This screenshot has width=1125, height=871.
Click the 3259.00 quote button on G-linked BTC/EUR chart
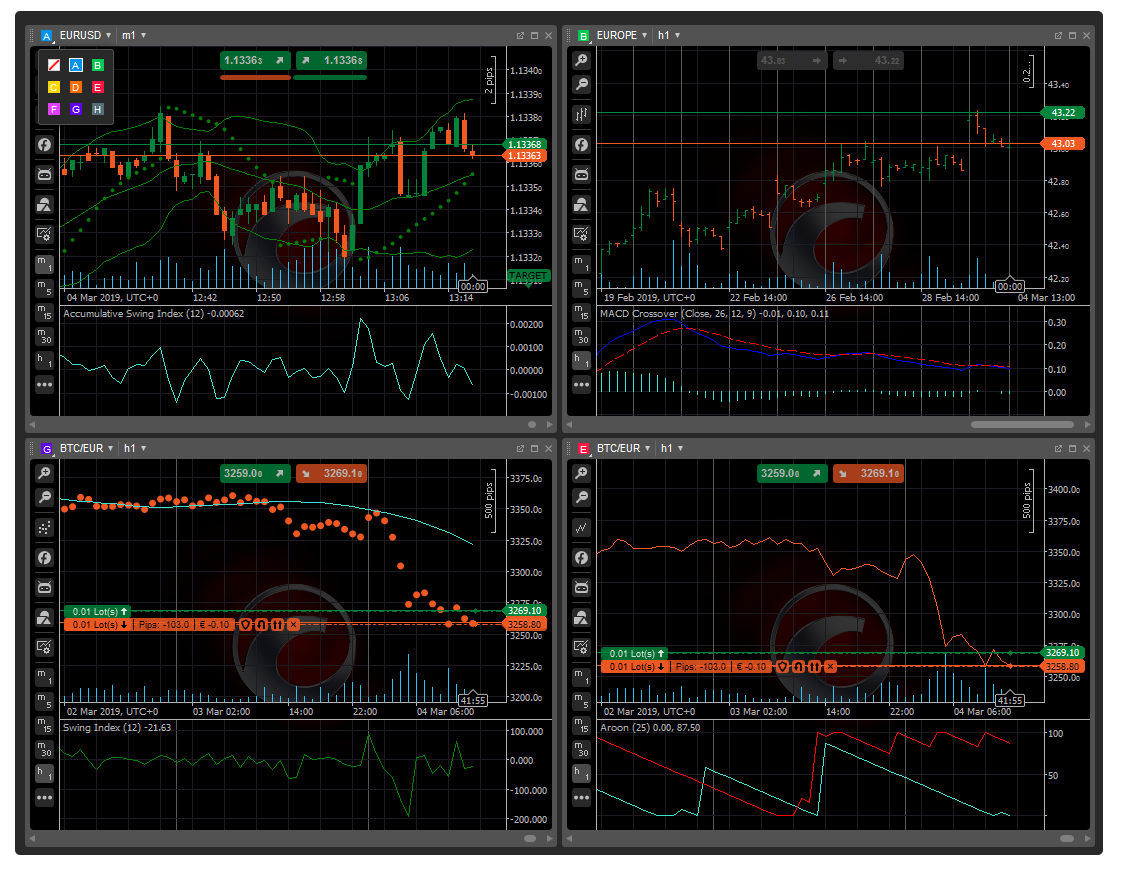pyautogui.click(x=255, y=474)
